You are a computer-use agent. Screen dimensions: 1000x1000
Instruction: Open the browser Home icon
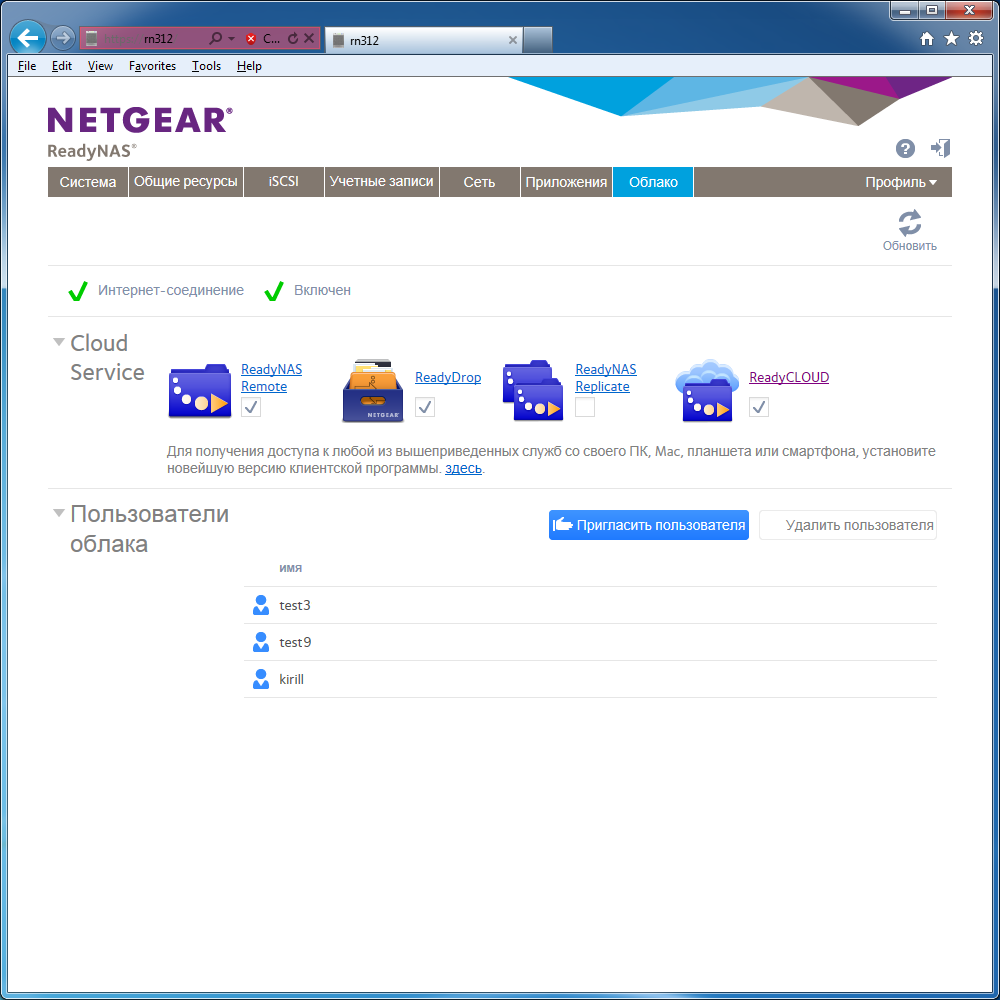tap(927, 39)
